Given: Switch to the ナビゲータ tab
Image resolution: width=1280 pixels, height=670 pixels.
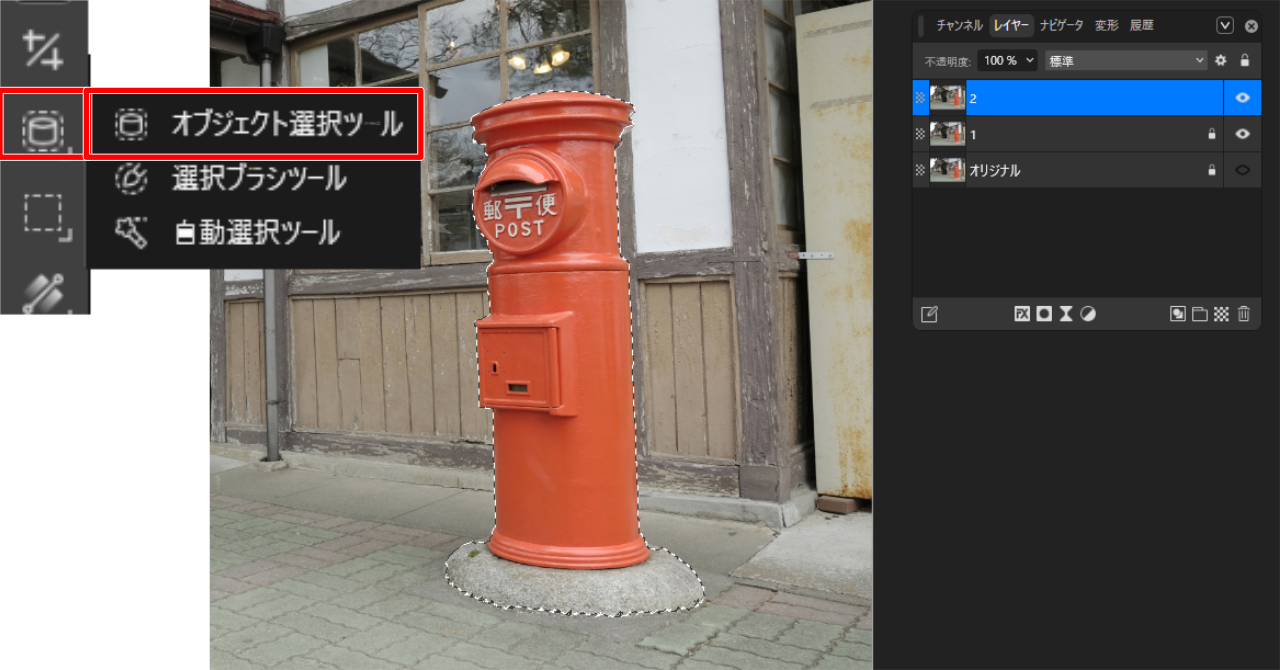Looking at the screenshot, I should (x=1061, y=26).
